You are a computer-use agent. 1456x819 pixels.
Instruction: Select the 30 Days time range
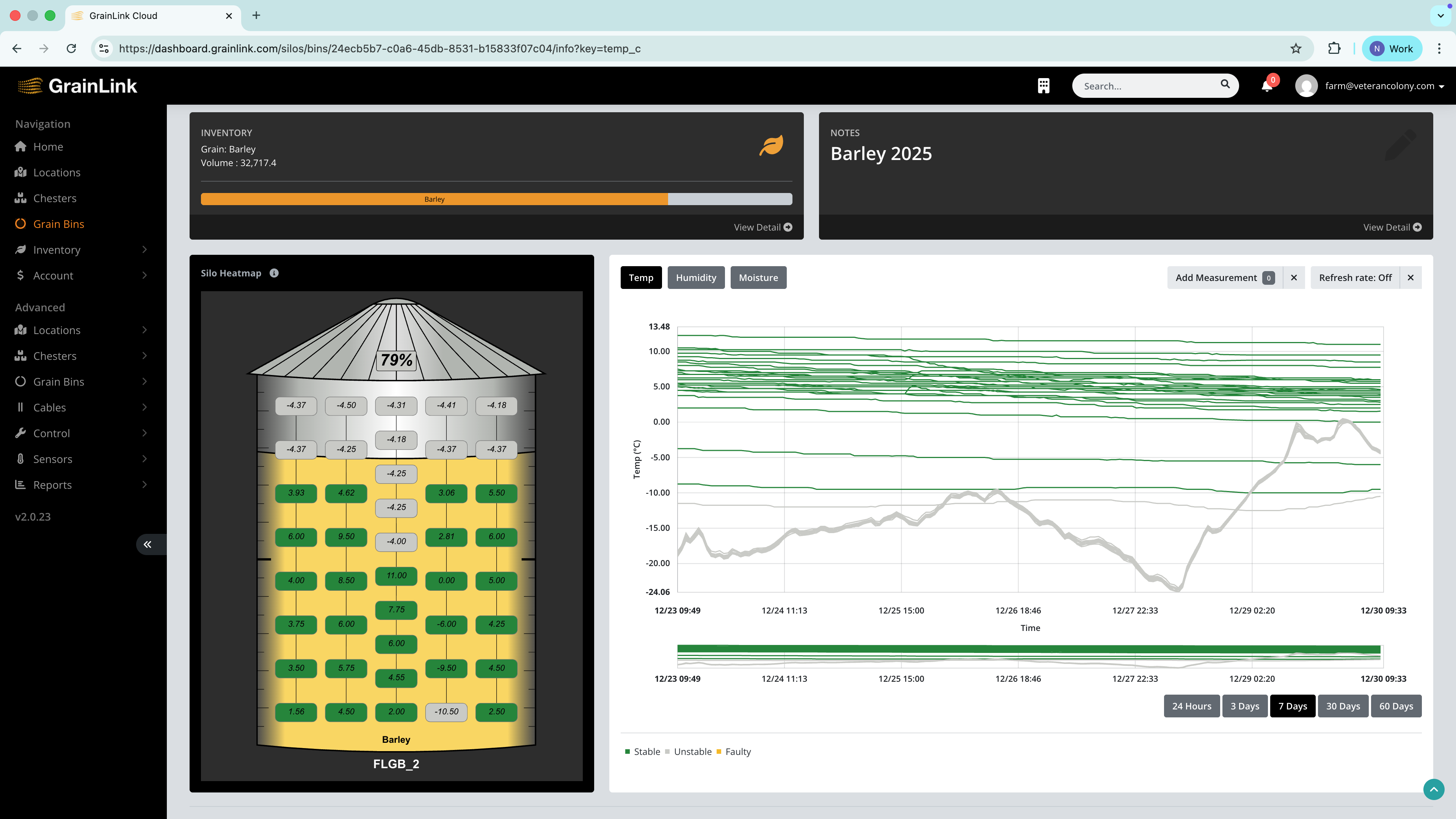[x=1343, y=706]
